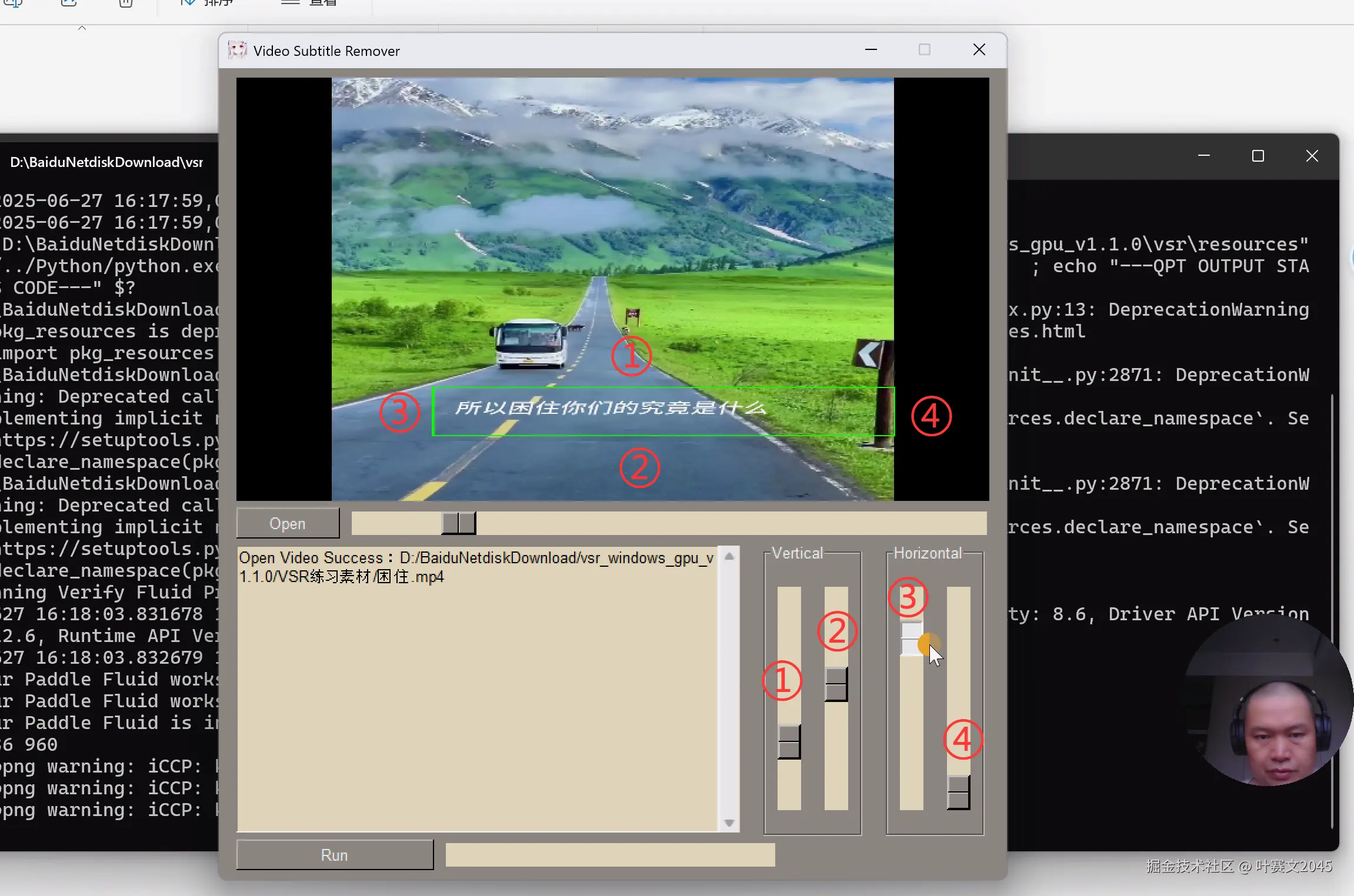
Task: Close the Video Subtitle Remover window
Action: tap(979, 50)
